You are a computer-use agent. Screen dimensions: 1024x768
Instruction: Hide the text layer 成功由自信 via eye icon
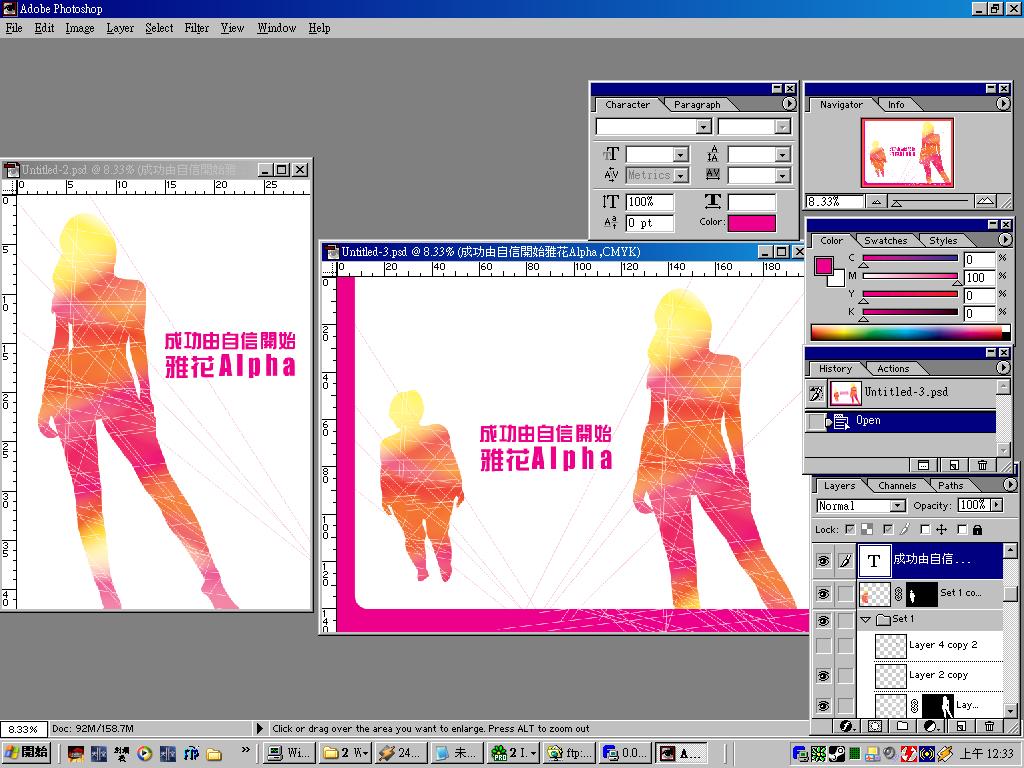(823, 560)
